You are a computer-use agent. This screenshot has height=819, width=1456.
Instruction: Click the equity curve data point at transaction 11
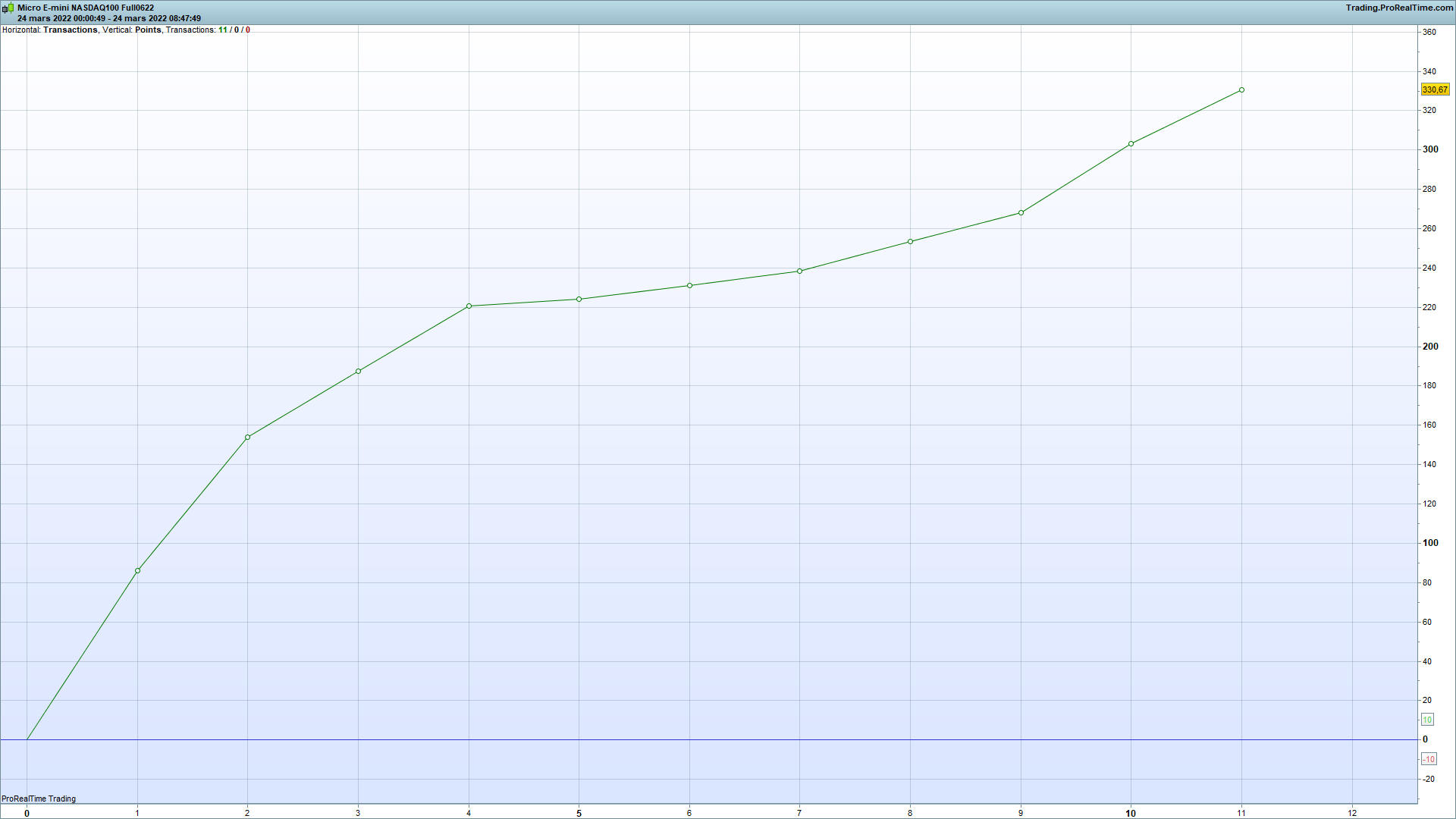1241,90
